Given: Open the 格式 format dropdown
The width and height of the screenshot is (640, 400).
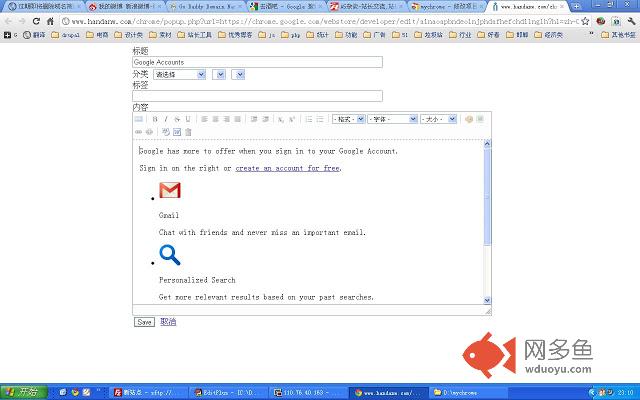Looking at the screenshot, I should (349, 119).
